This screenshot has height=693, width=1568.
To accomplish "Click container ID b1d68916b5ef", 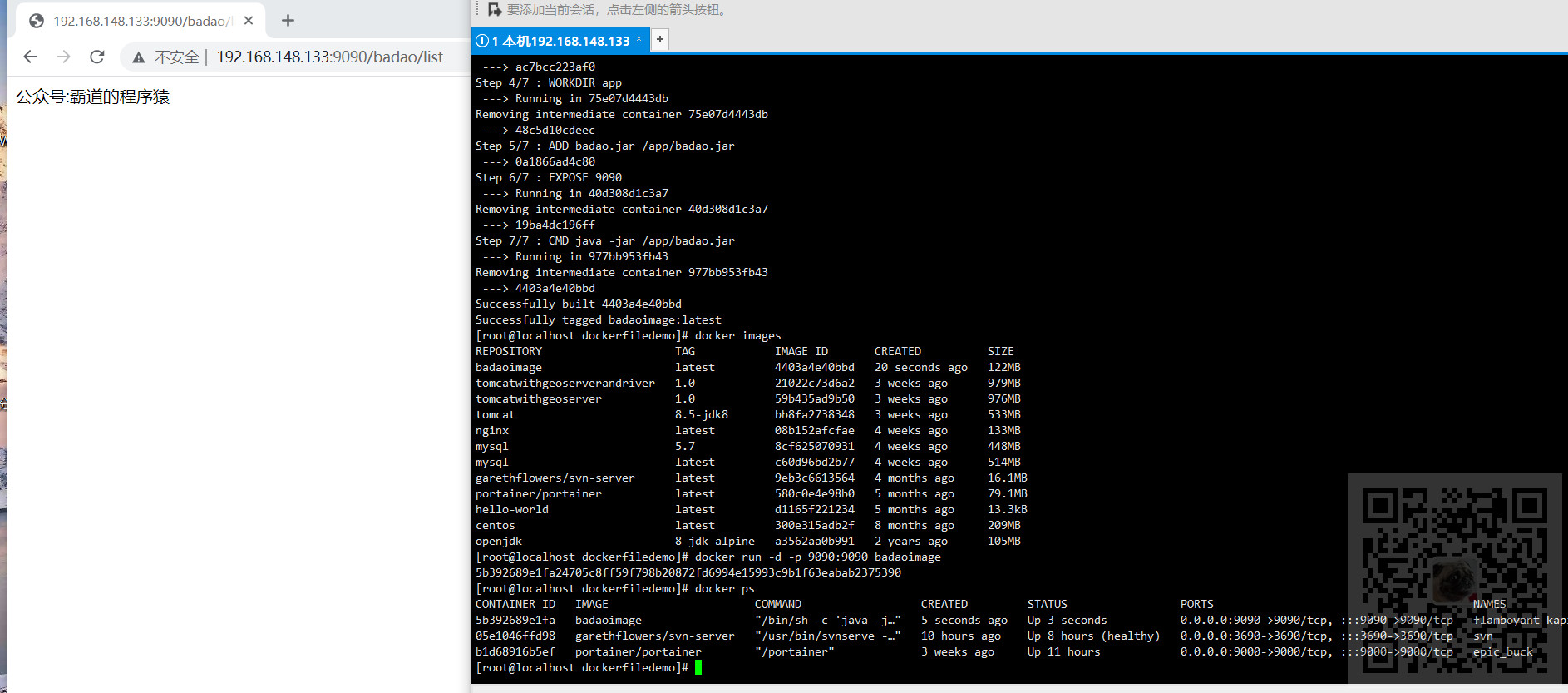I will (x=515, y=651).
